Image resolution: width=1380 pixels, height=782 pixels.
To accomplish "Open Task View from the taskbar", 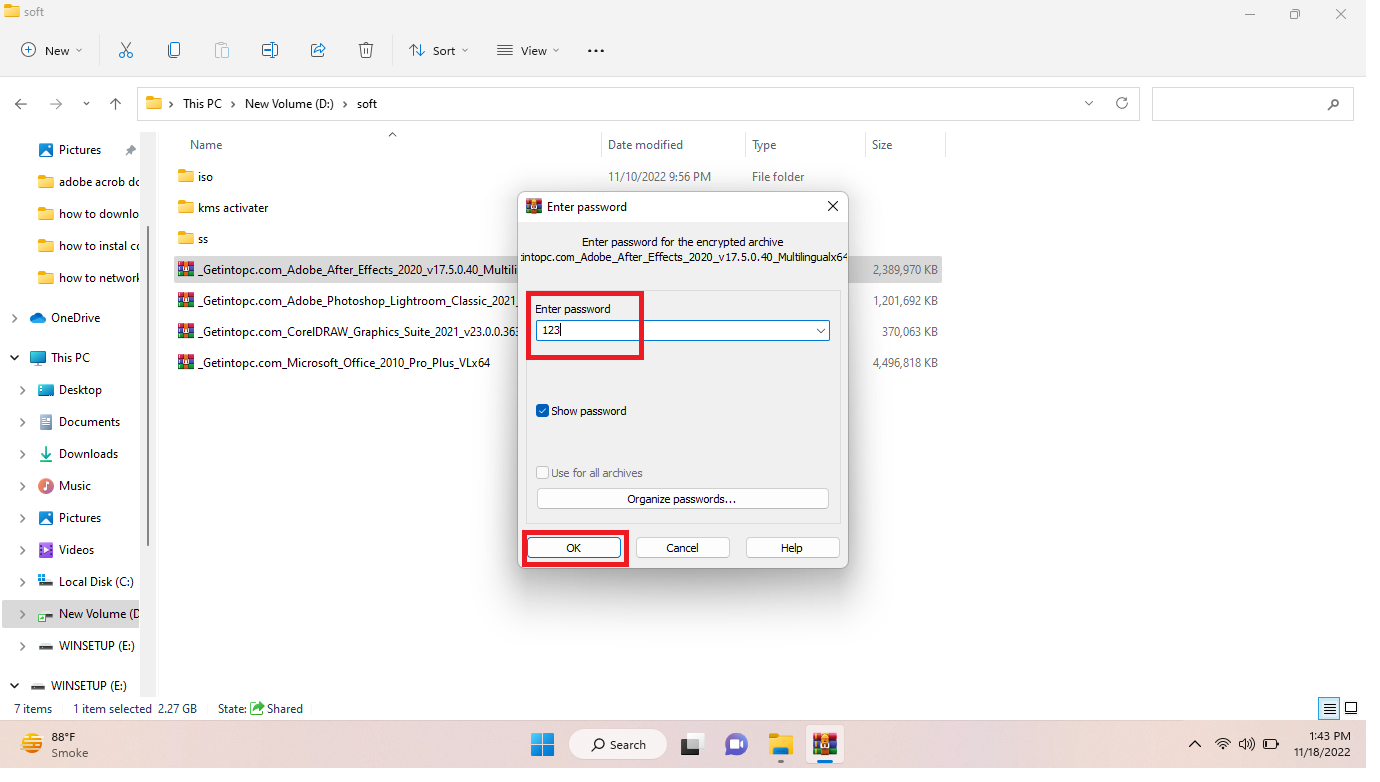I will click(691, 744).
